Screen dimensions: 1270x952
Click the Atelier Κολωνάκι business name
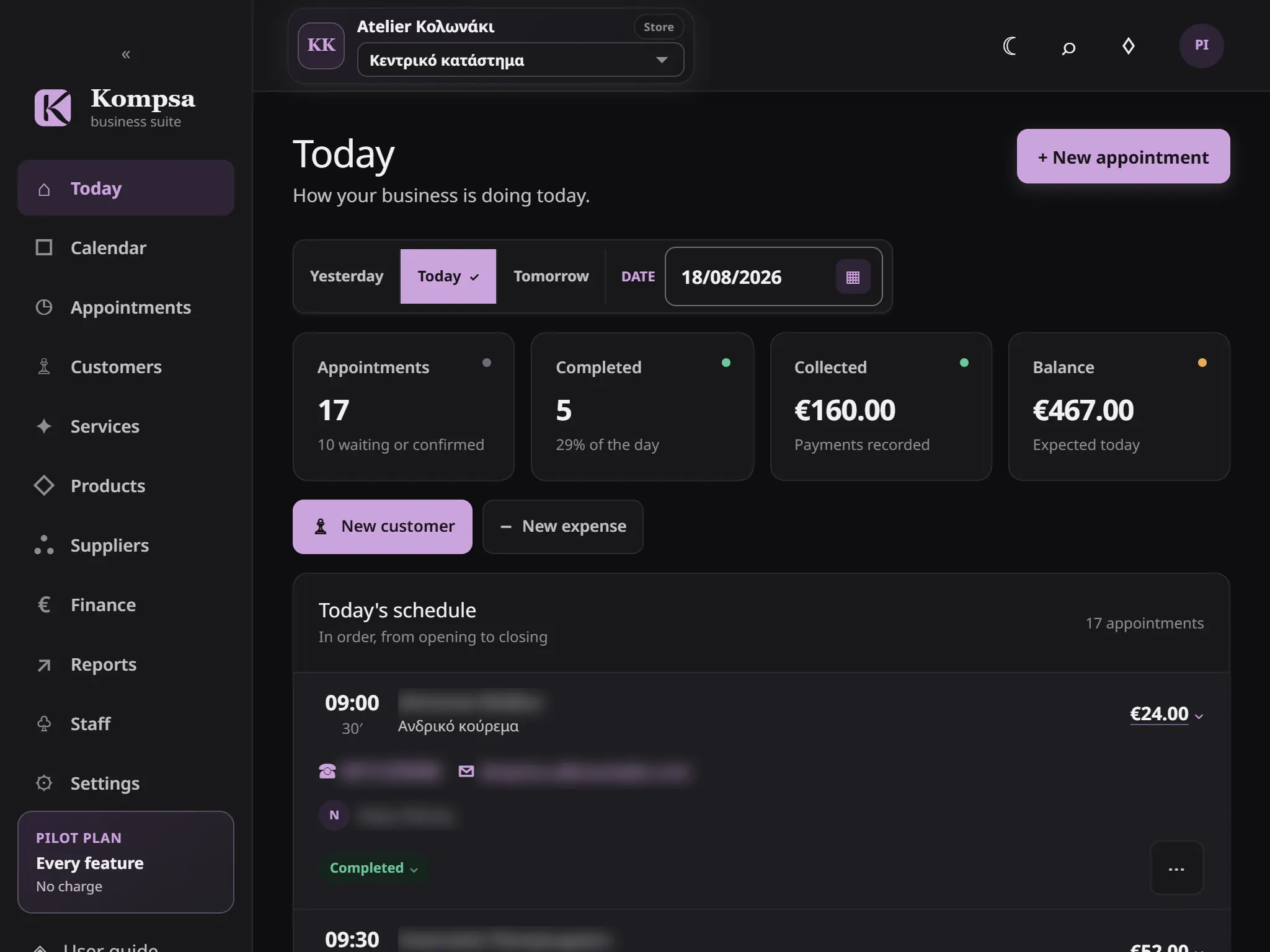tap(425, 27)
